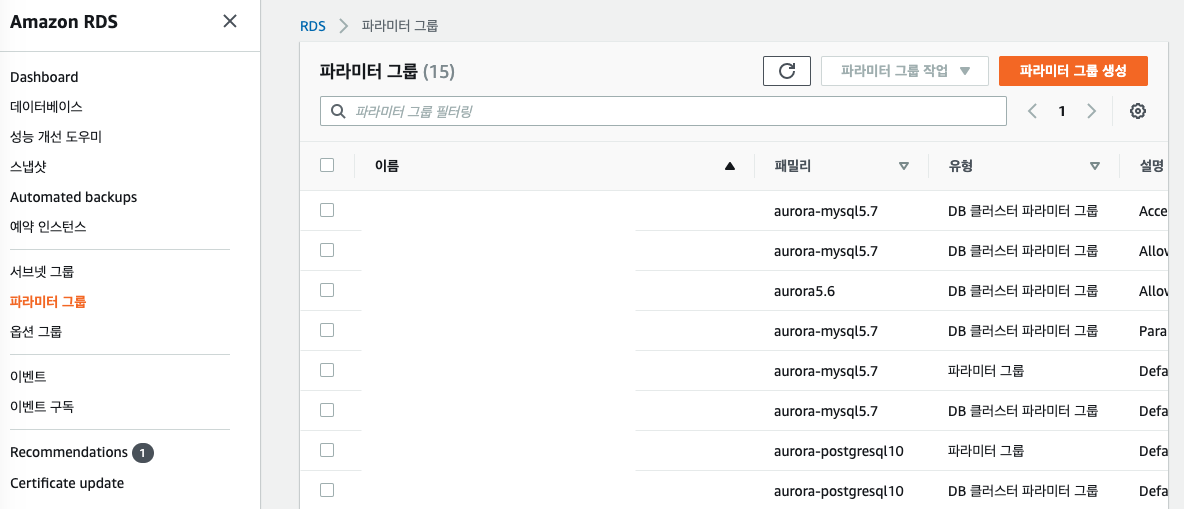Select the aurora5.6 row checkbox
Viewport: 1184px width, 509px height.
327,290
